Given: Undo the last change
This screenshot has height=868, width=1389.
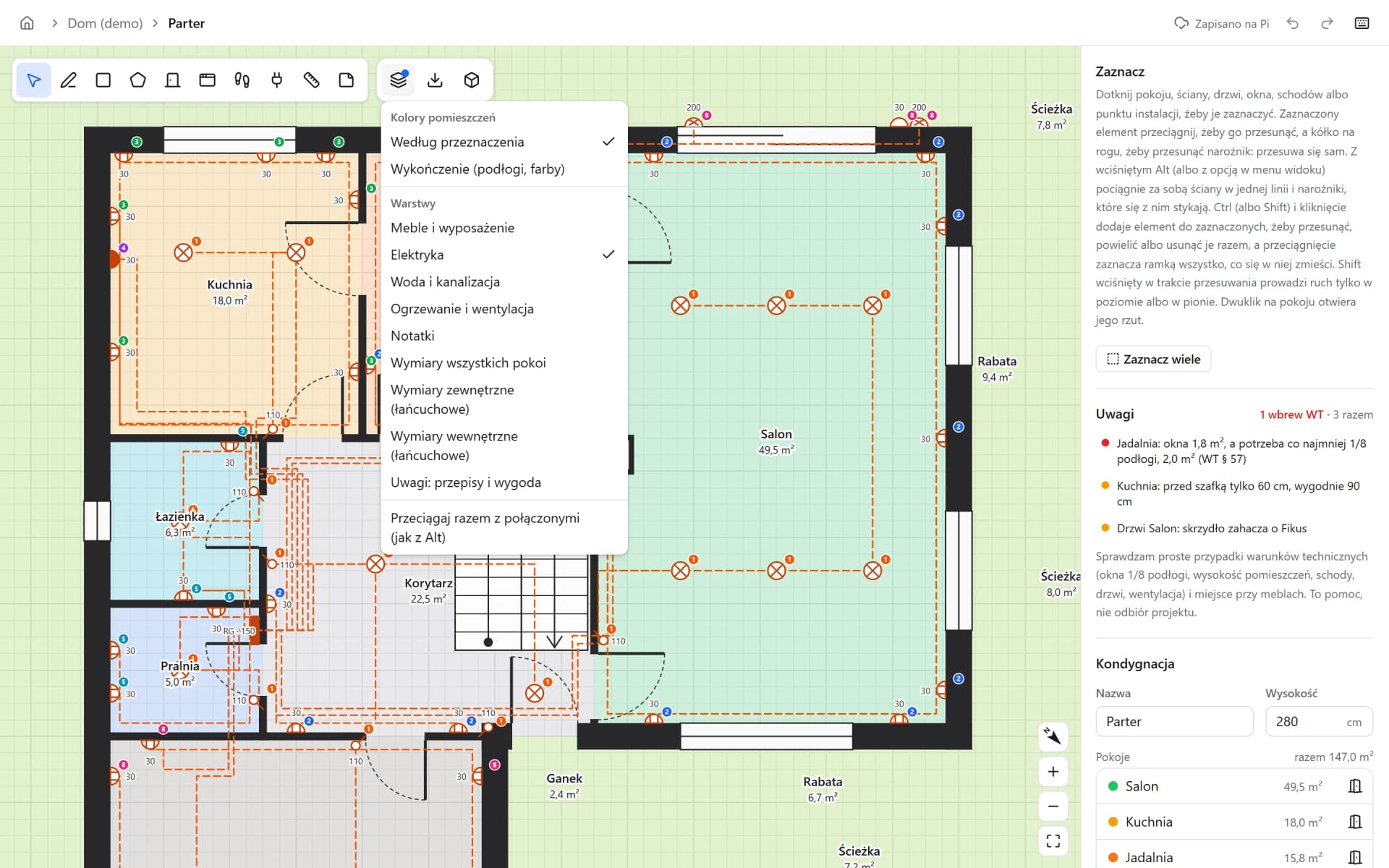Looking at the screenshot, I should [1293, 23].
